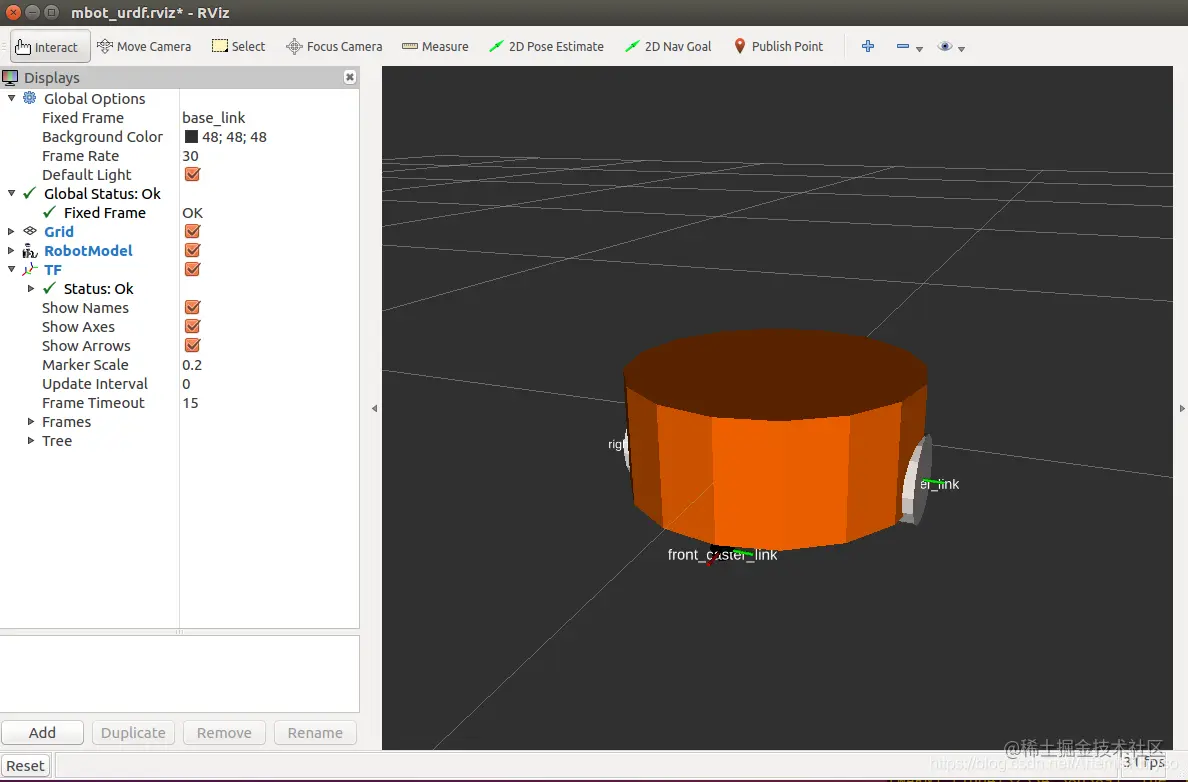The height and width of the screenshot is (782, 1188).
Task: Collapse the Global Status section
Action: click(11, 193)
